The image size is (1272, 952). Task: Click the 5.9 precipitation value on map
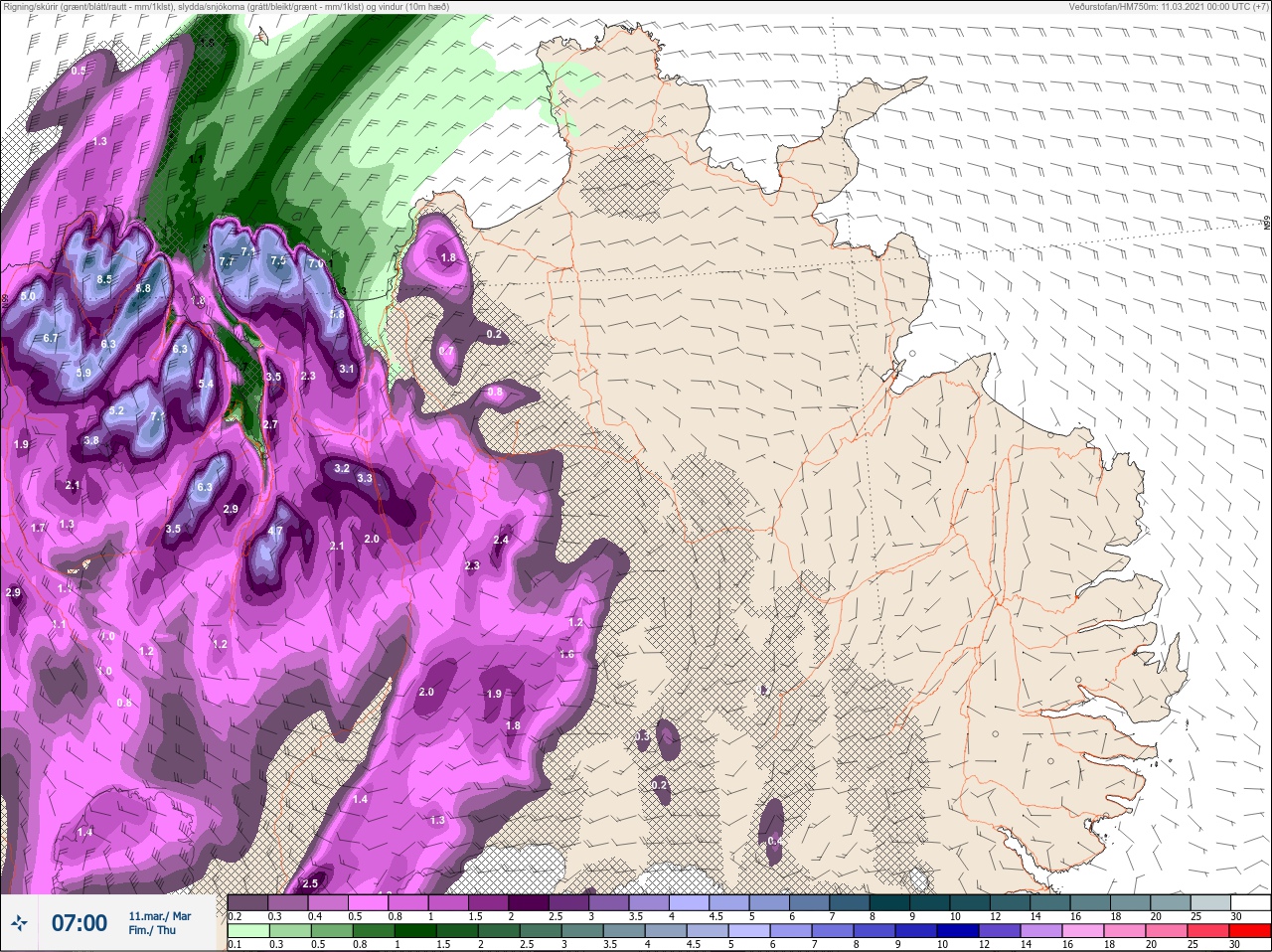click(83, 373)
